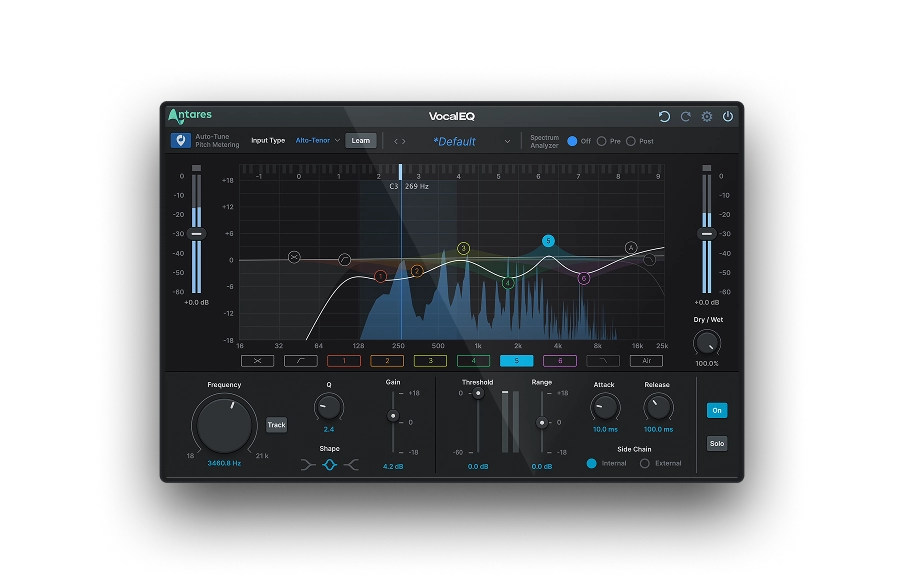Select External side chain

[x=645, y=464]
